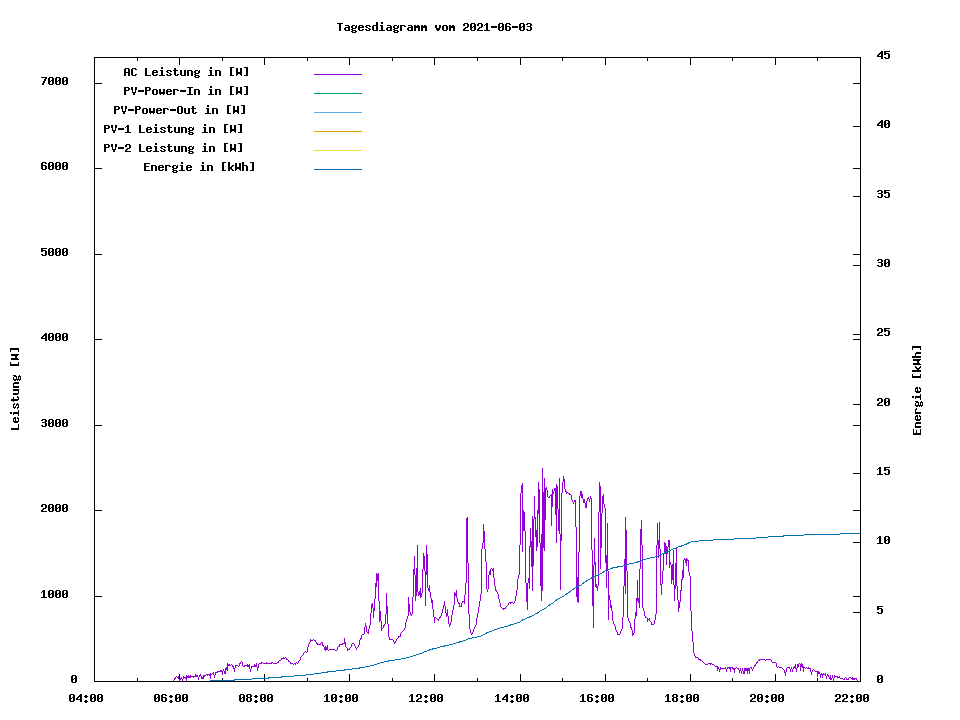Screen dimensions: 960x720
Task: Click the PV-1 Leistung in [W] legend label
Action: point(174,129)
